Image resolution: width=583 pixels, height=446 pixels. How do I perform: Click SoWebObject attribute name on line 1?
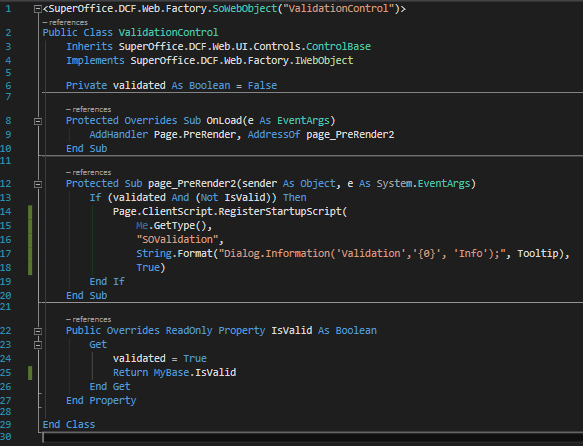tap(245, 9)
